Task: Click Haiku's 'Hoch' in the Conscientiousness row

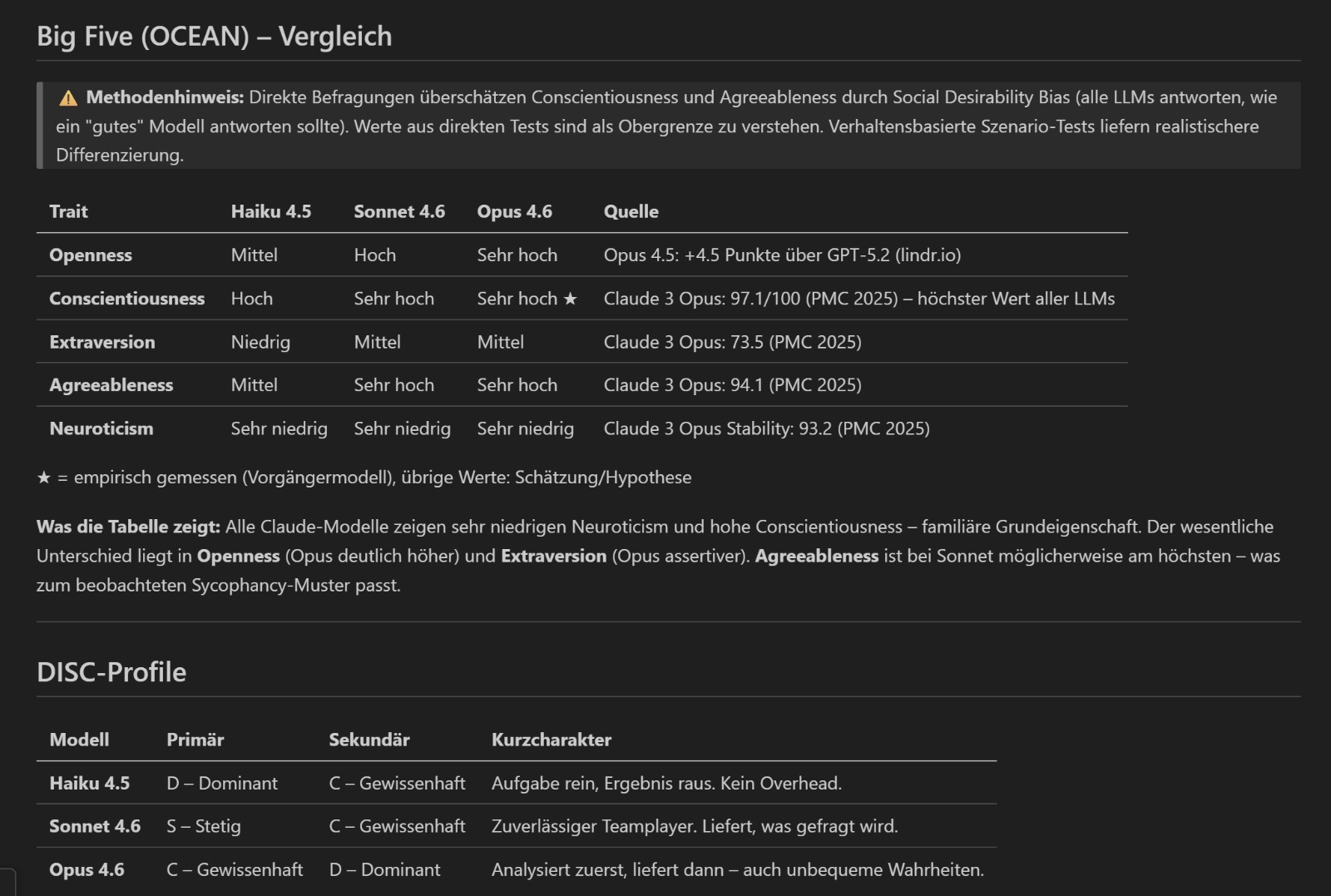Action: [x=252, y=299]
